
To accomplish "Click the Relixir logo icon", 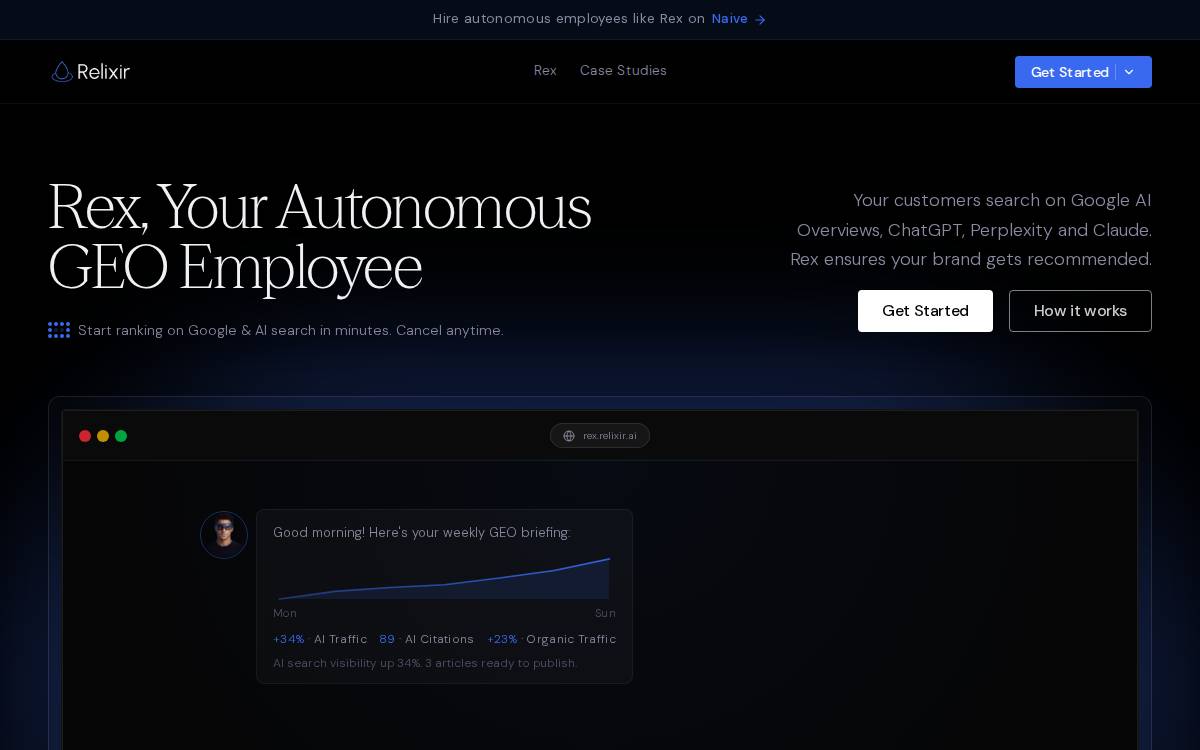I will [x=62, y=72].
